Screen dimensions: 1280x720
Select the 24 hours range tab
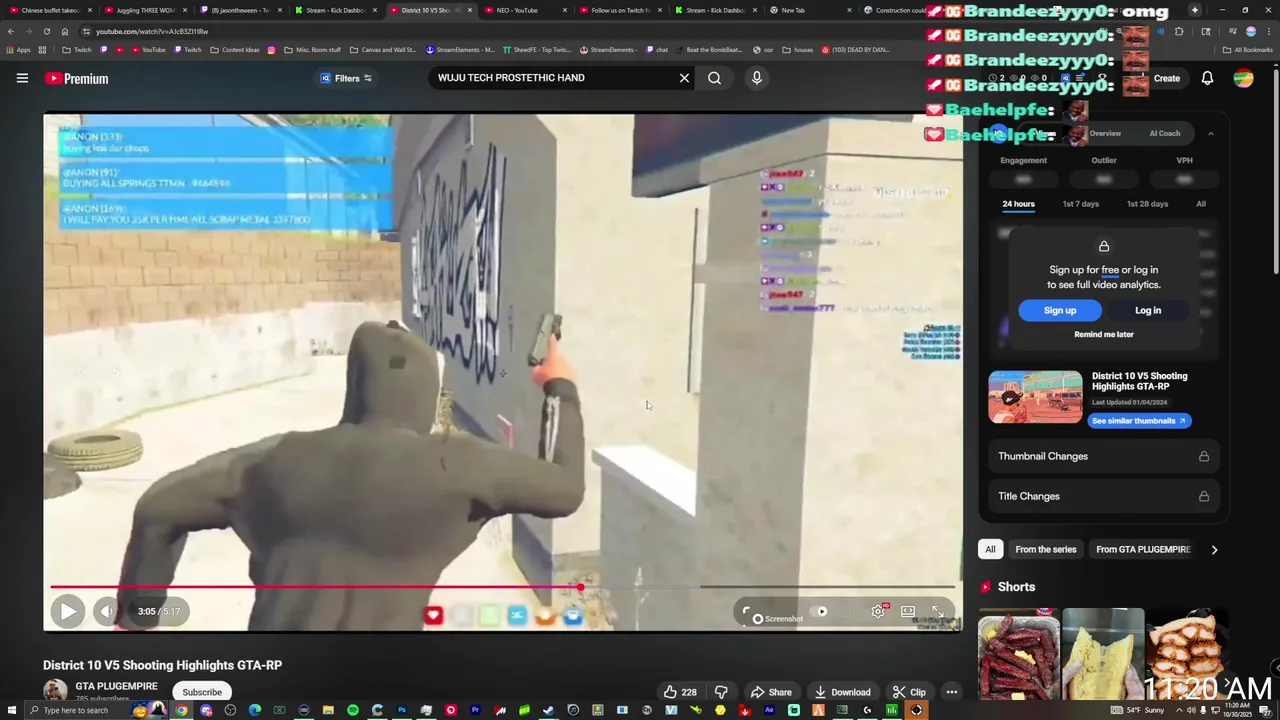tap(1018, 204)
